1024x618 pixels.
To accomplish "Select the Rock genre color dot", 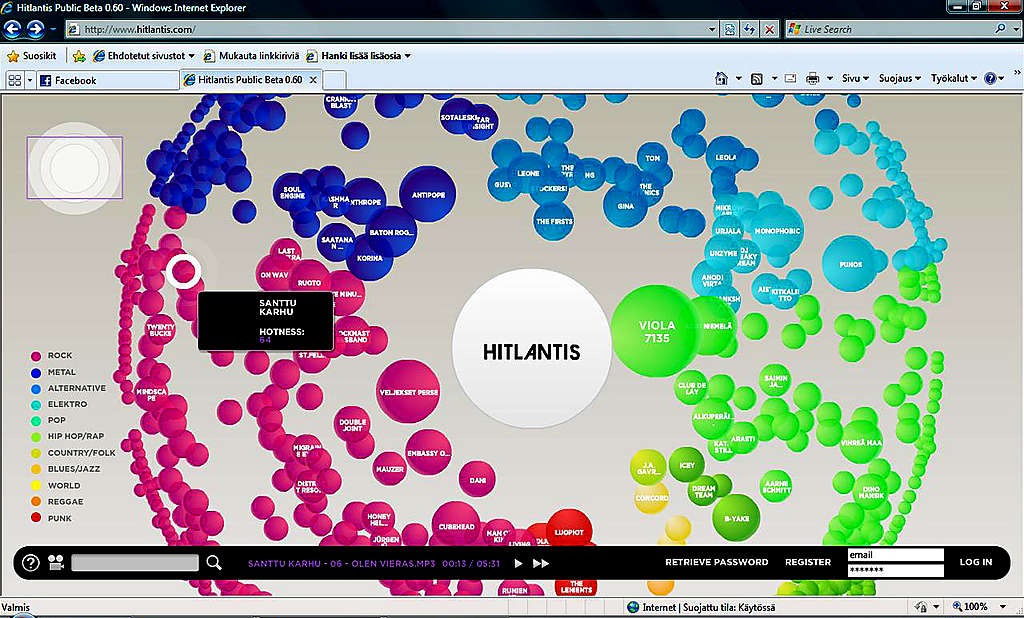I will pyautogui.click(x=36, y=356).
